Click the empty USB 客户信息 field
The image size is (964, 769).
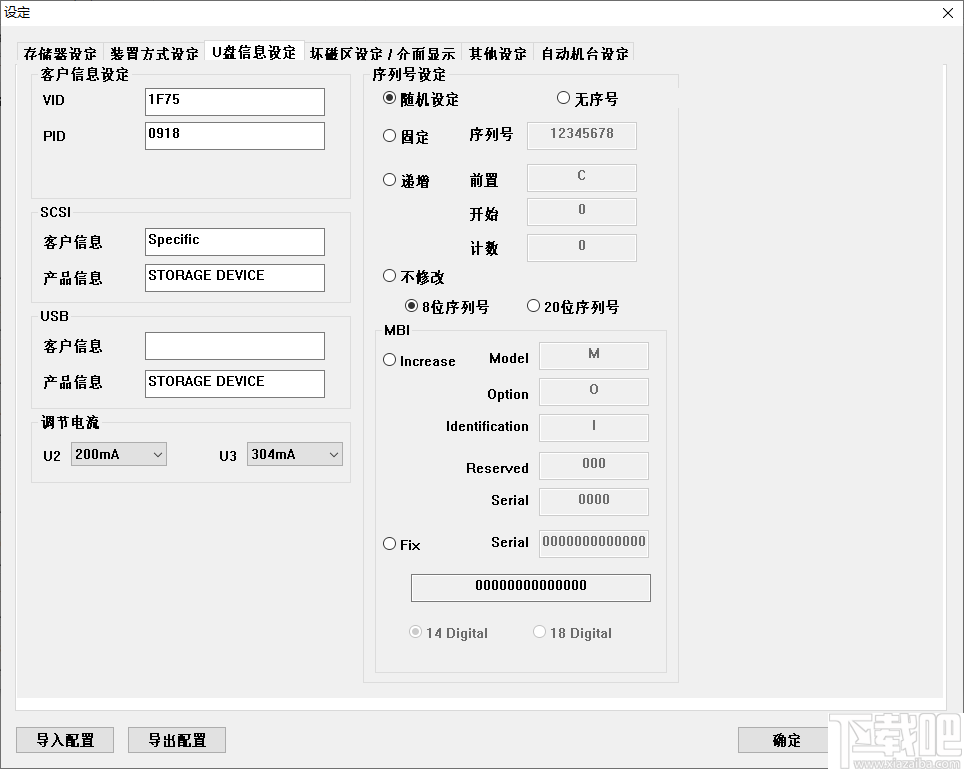[234, 345]
